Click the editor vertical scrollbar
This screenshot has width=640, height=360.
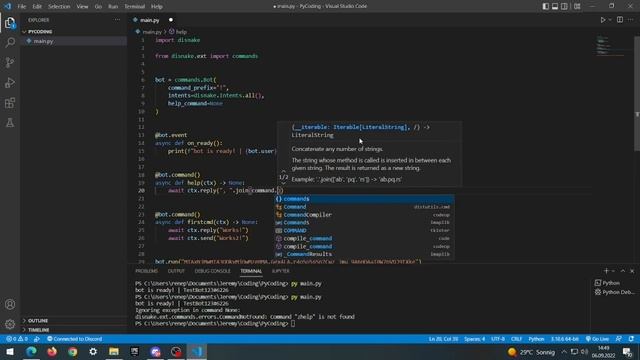point(637,93)
